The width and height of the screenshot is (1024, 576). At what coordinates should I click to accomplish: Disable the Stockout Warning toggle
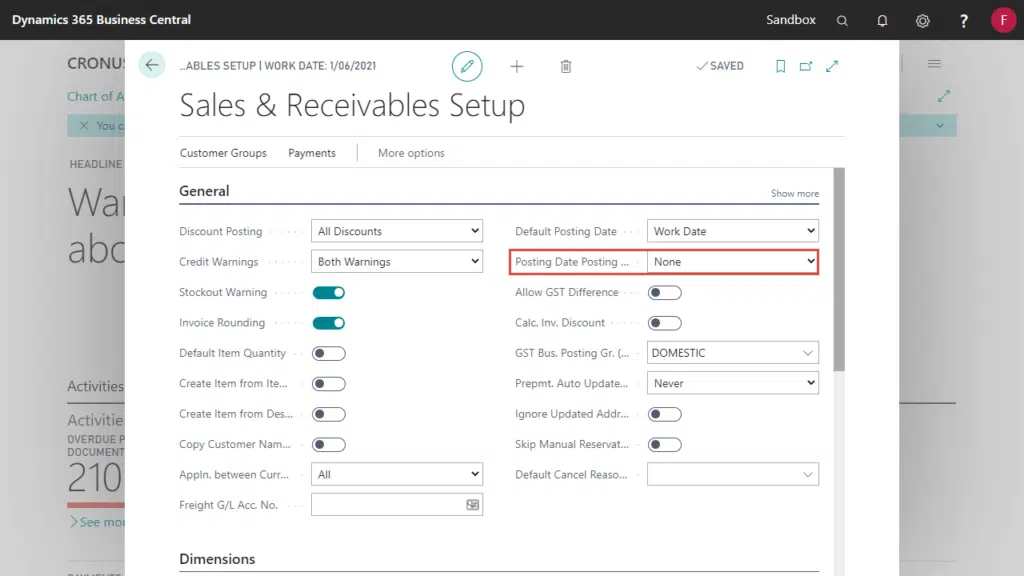point(329,293)
